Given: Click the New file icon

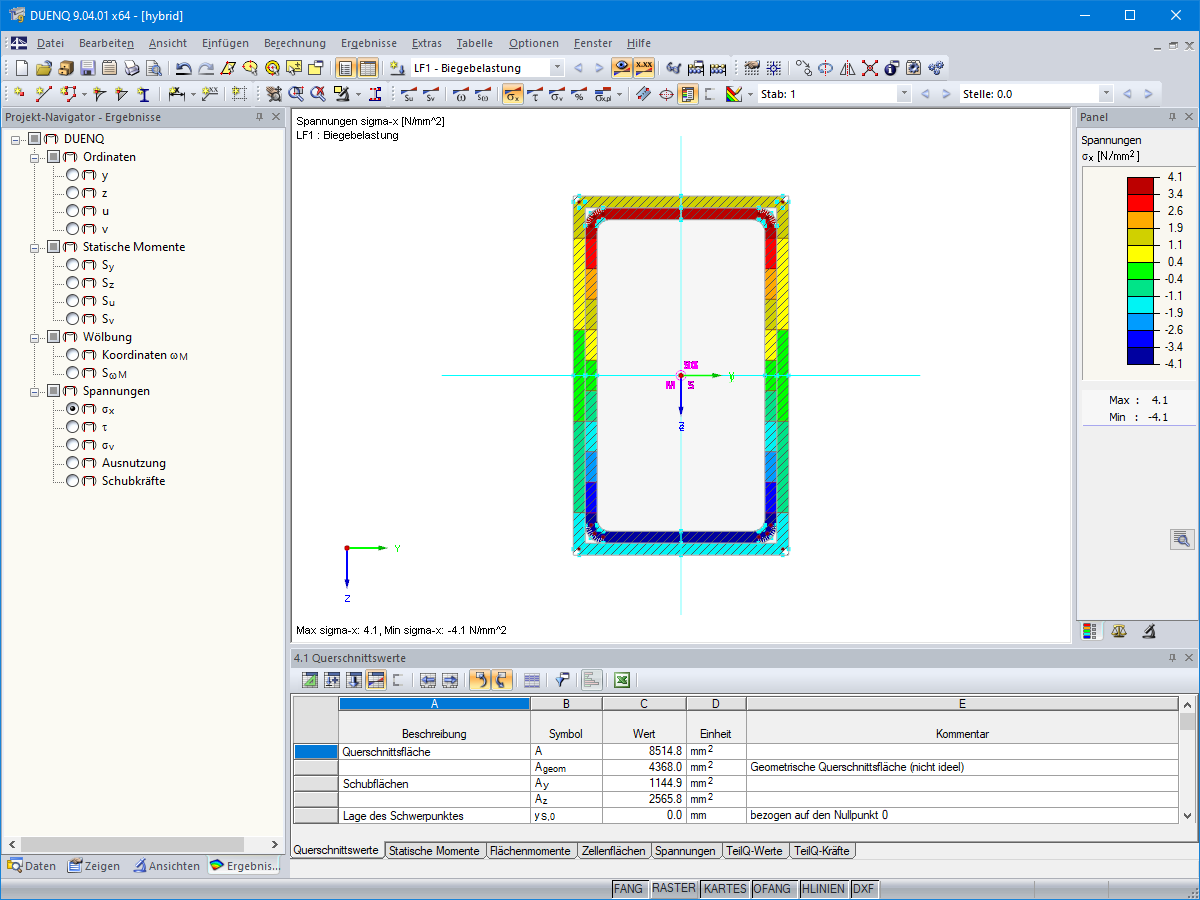Looking at the screenshot, I should pyautogui.click(x=21, y=68).
